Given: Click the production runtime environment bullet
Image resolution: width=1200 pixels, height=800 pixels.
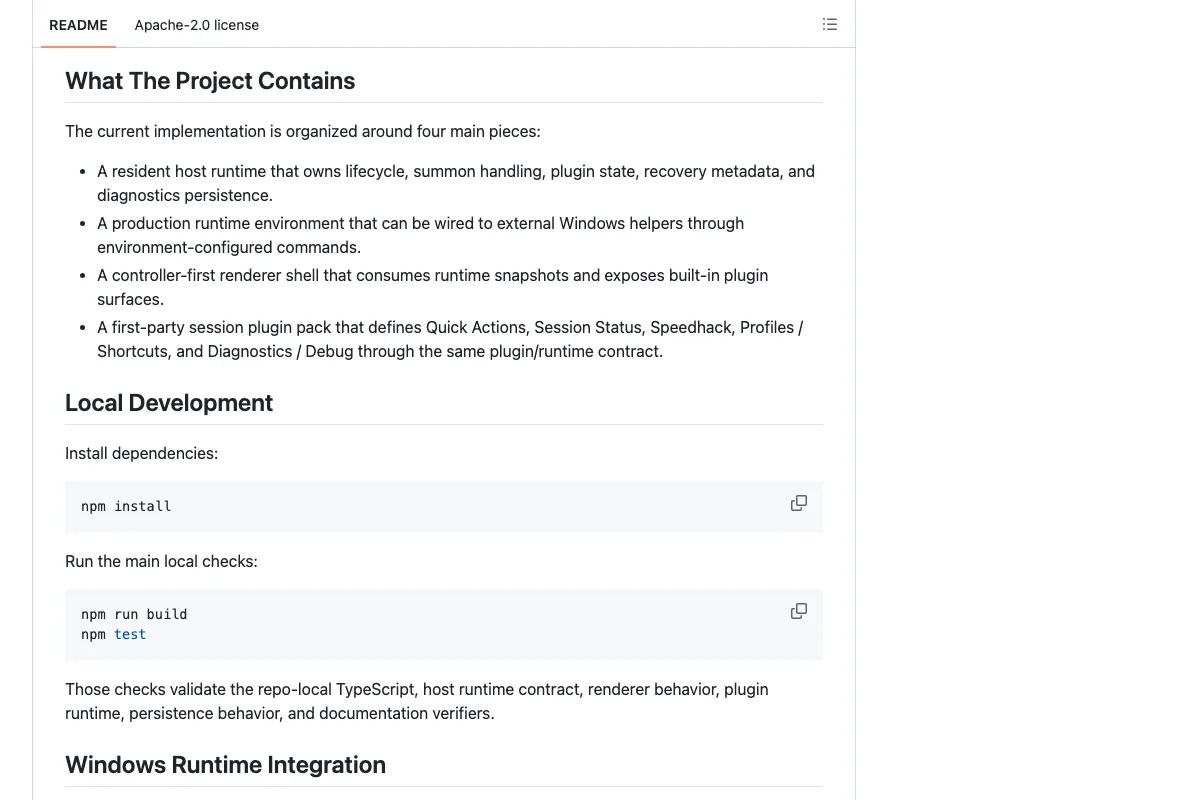Looking at the screenshot, I should pyautogui.click(x=420, y=235).
